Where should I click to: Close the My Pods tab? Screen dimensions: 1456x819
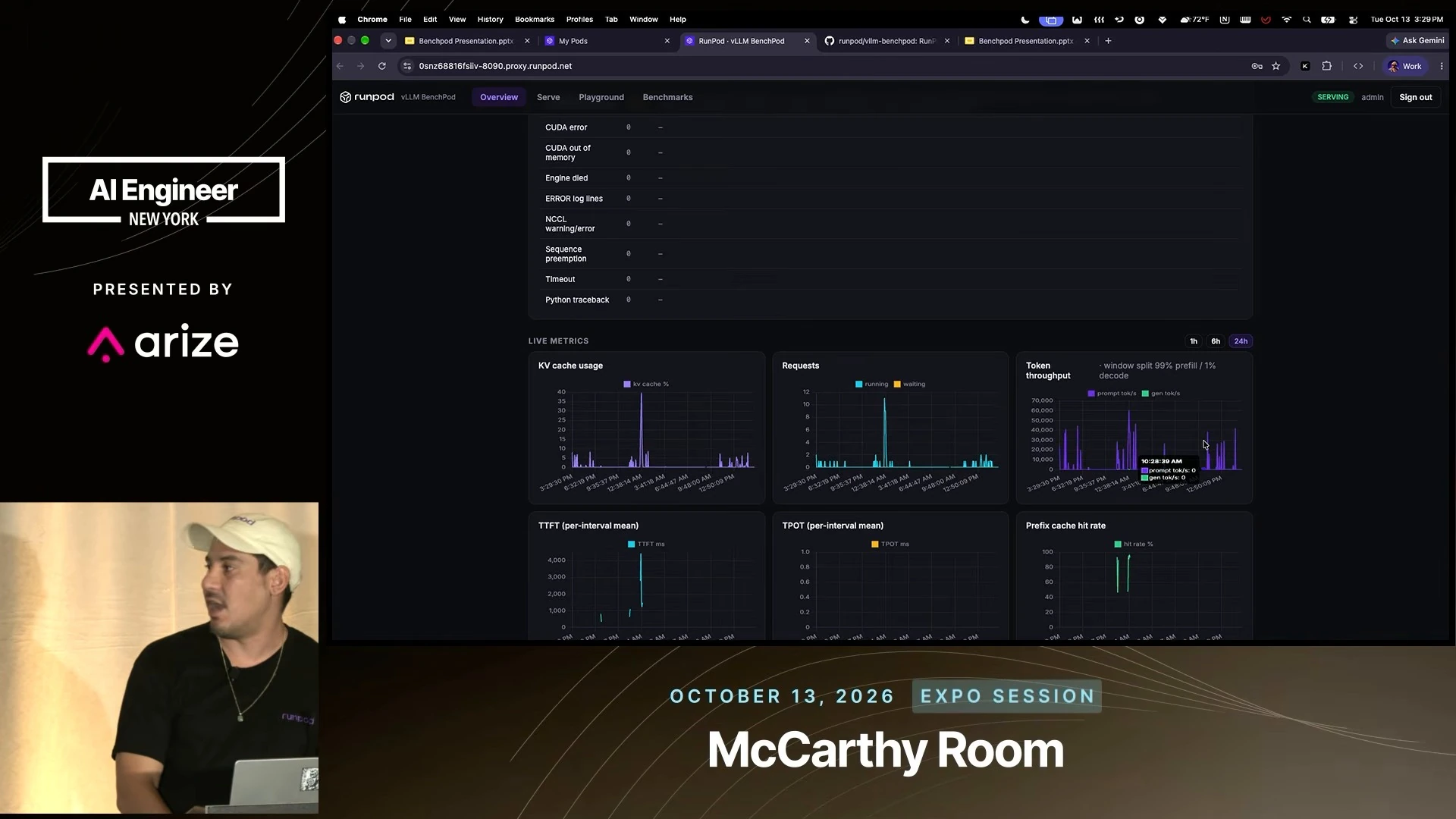pos(667,41)
